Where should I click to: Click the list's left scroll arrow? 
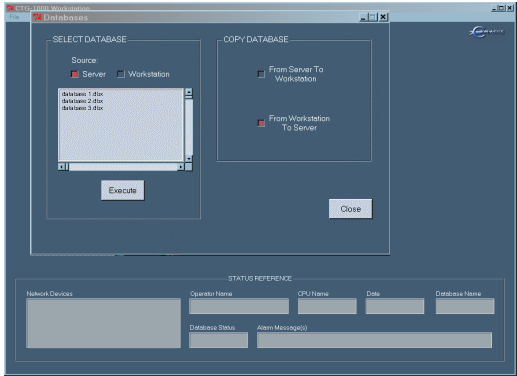pyautogui.click(x=62, y=167)
